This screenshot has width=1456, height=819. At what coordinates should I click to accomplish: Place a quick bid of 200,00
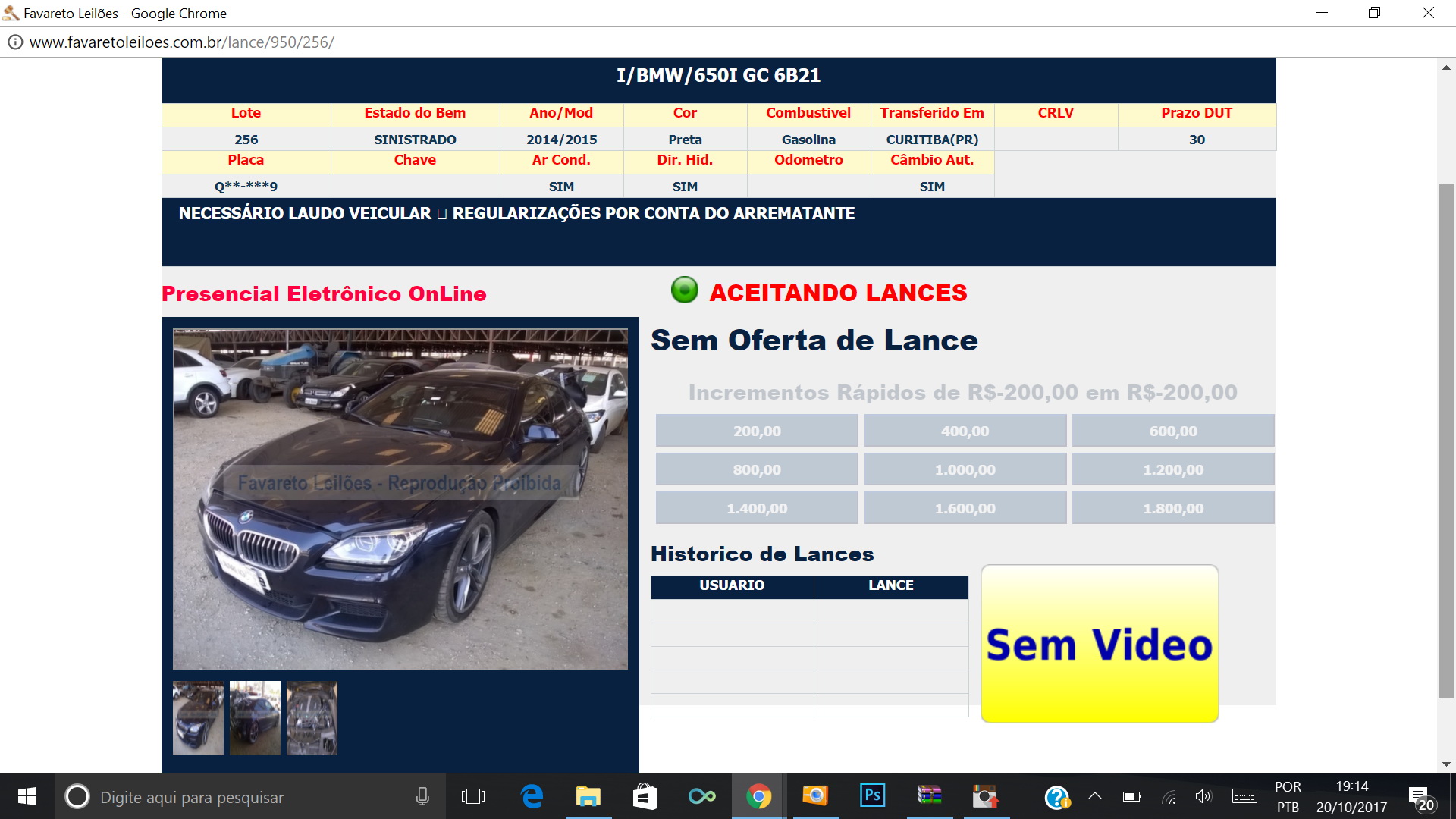point(757,431)
